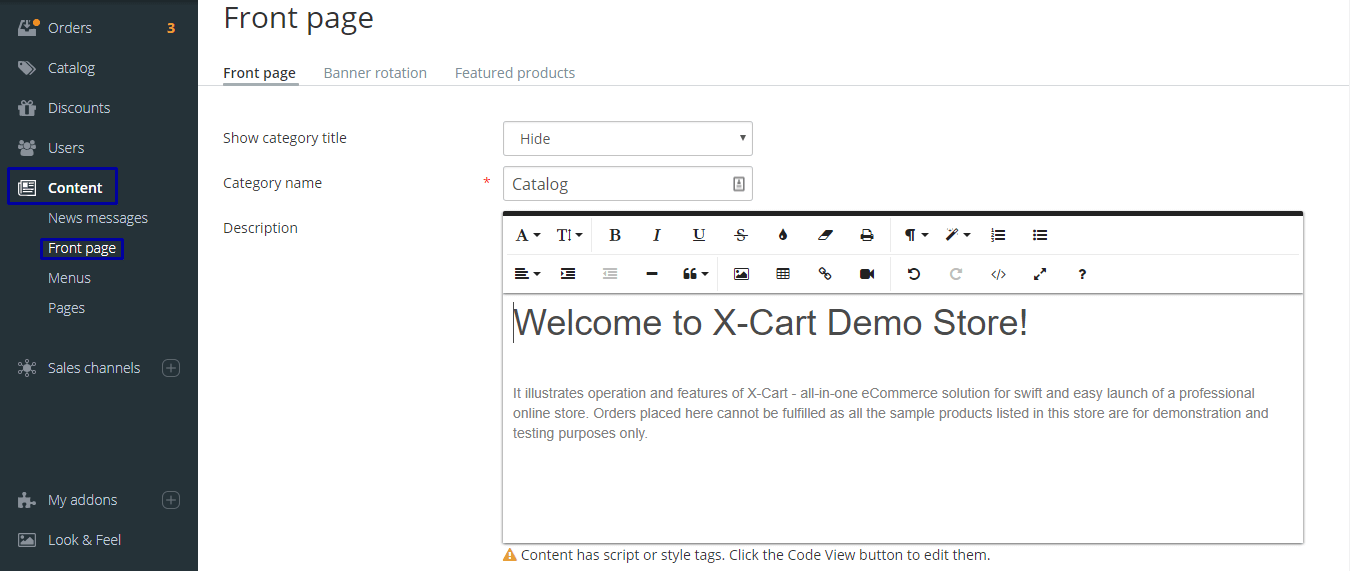Open Orders in the sidebar
Viewport: 1350px width, 571px height.
coord(70,28)
